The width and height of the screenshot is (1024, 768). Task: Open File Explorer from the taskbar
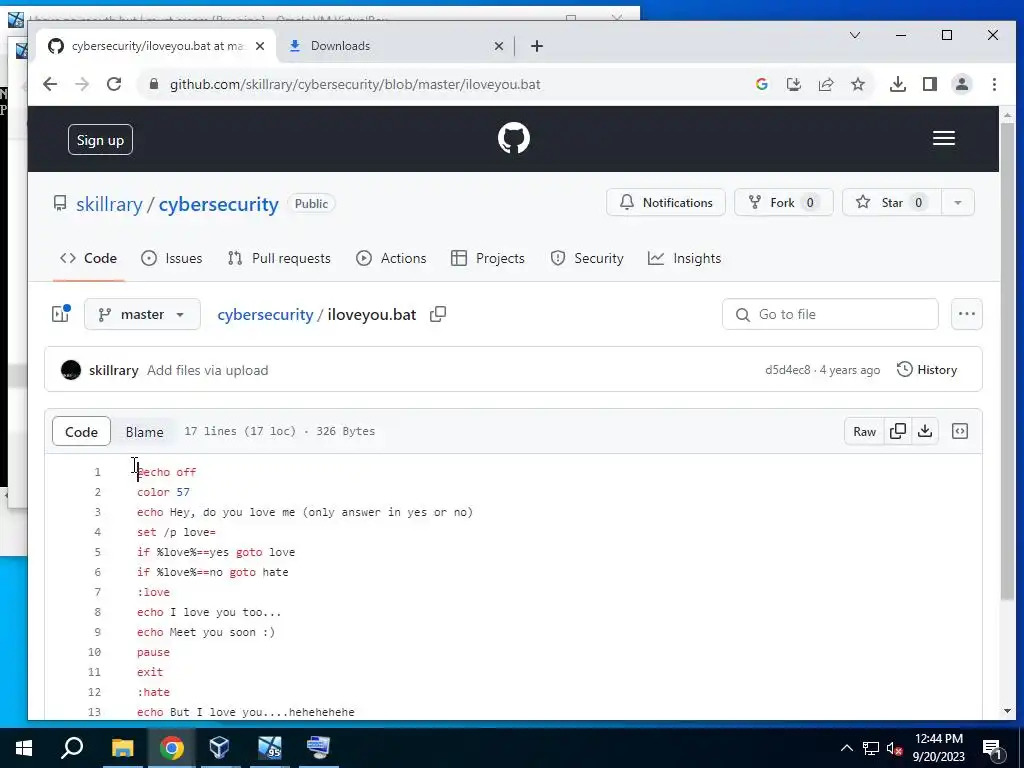coord(122,748)
